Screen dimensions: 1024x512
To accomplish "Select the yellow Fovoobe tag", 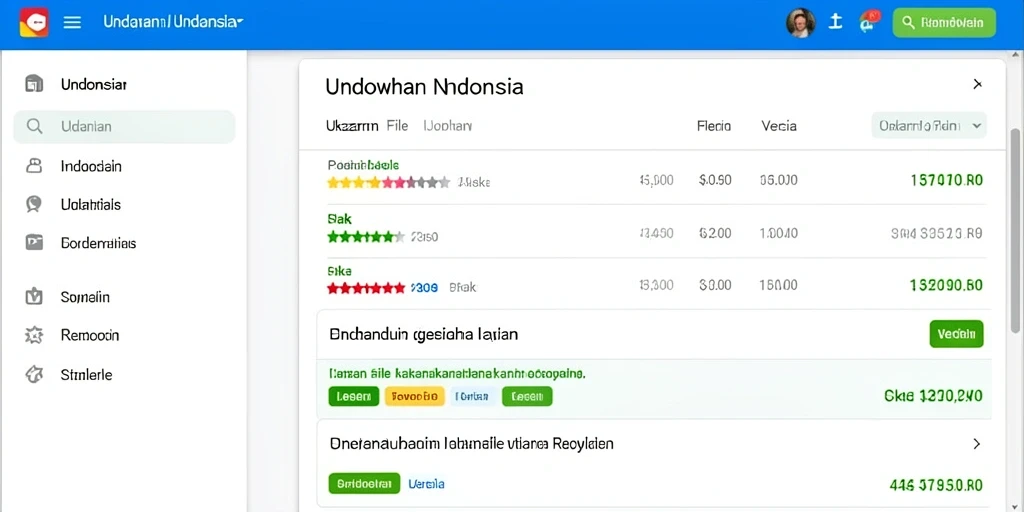I will (415, 396).
